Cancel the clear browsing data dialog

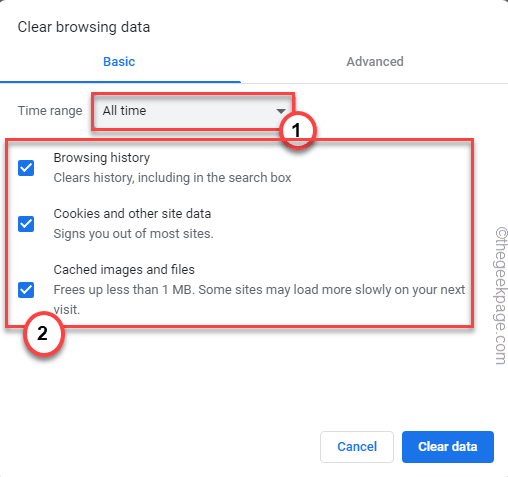(357, 447)
